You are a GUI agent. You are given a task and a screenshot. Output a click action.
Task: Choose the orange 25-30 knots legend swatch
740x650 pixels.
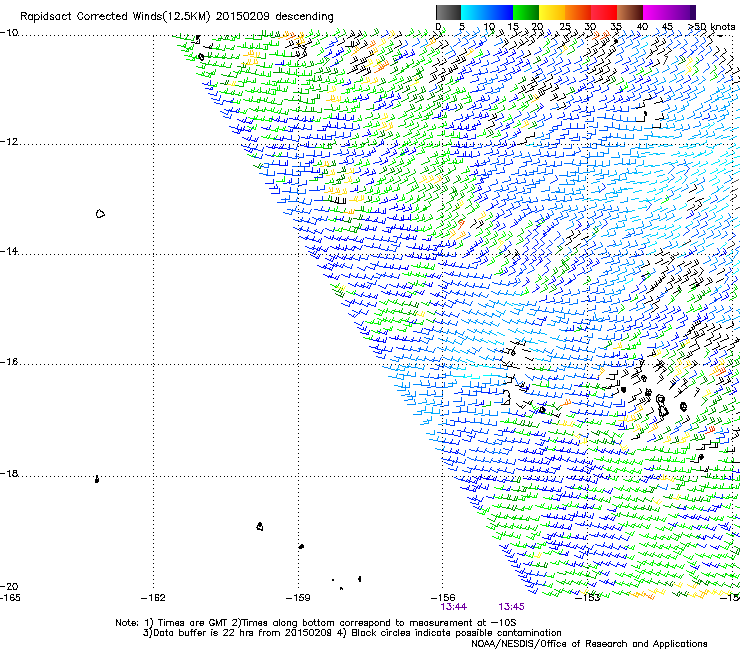tap(578, 12)
